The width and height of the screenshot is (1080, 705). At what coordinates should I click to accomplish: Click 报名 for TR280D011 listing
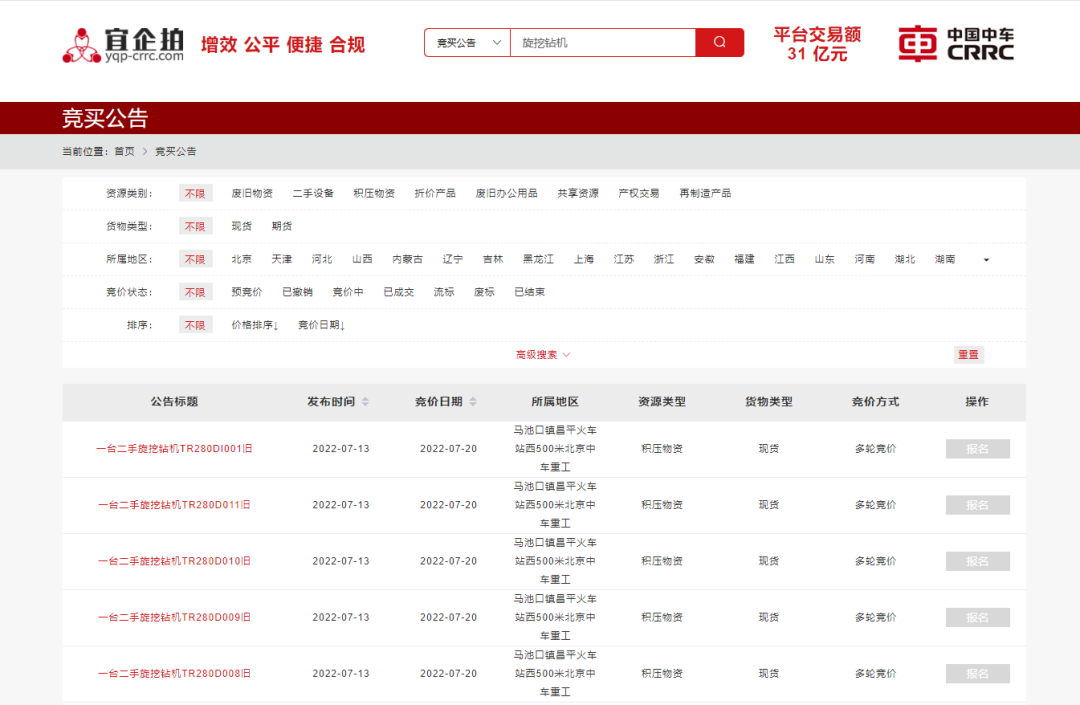[977, 505]
